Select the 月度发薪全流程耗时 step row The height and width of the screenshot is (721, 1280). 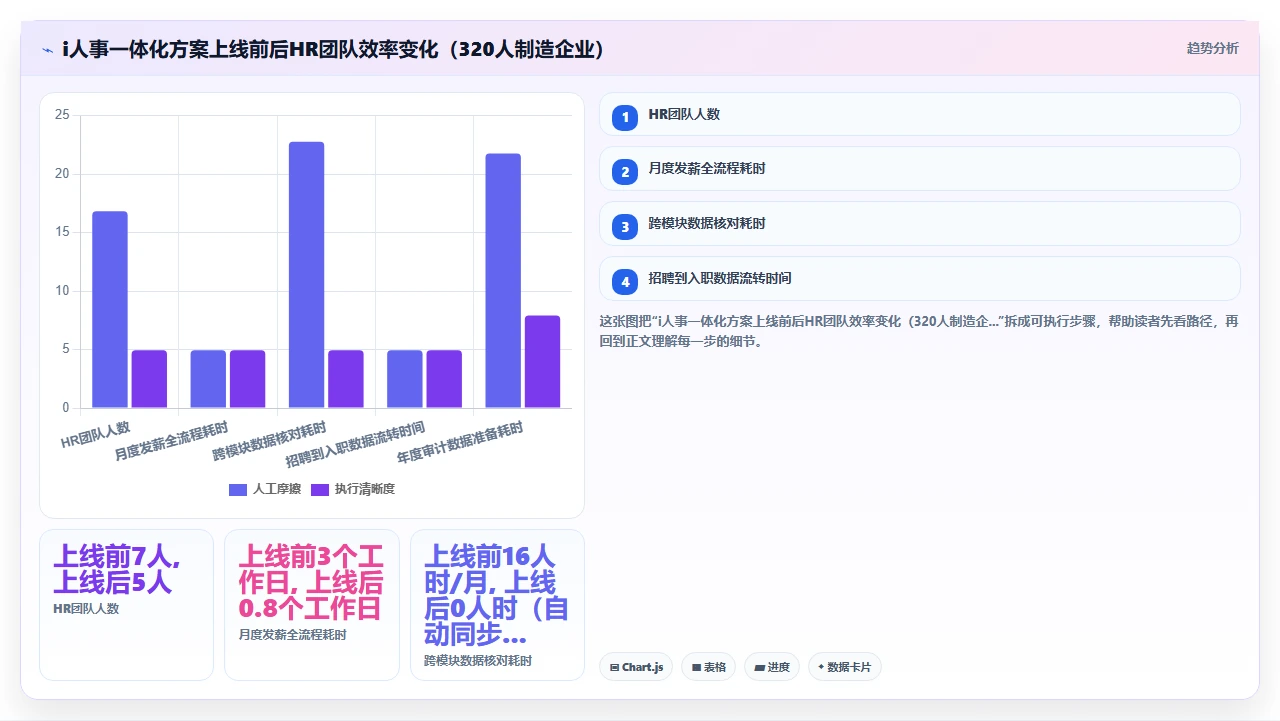tap(919, 169)
